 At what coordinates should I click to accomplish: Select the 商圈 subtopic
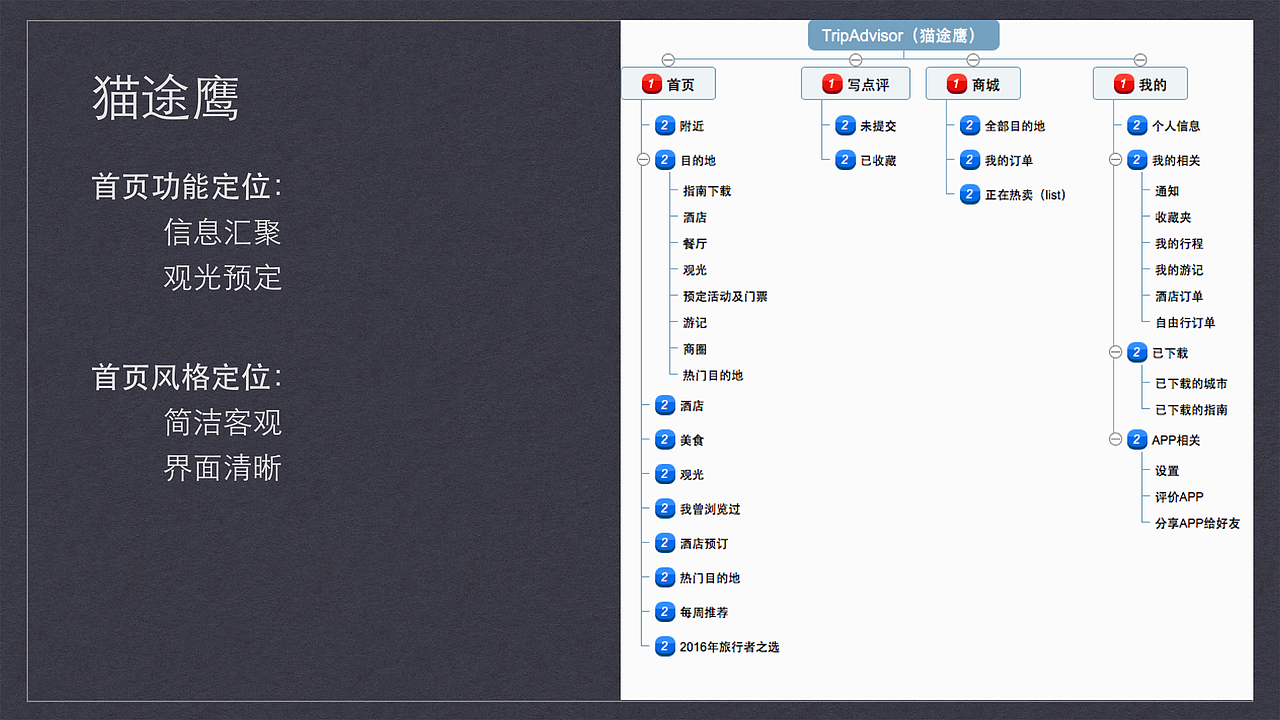pyautogui.click(x=695, y=350)
